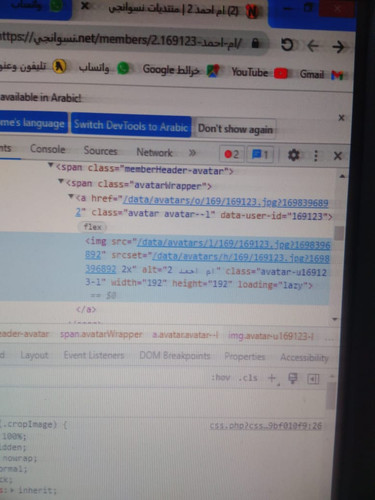The image size is (375, 500).
Task: Open the Google Maps bookmark
Action: 181,70
